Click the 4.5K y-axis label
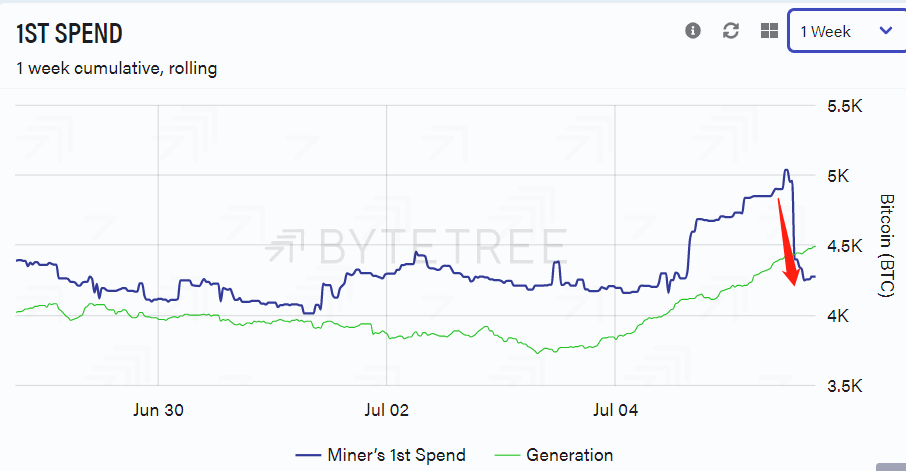This screenshot has height=471, width=906. click(x=845, y=246)
